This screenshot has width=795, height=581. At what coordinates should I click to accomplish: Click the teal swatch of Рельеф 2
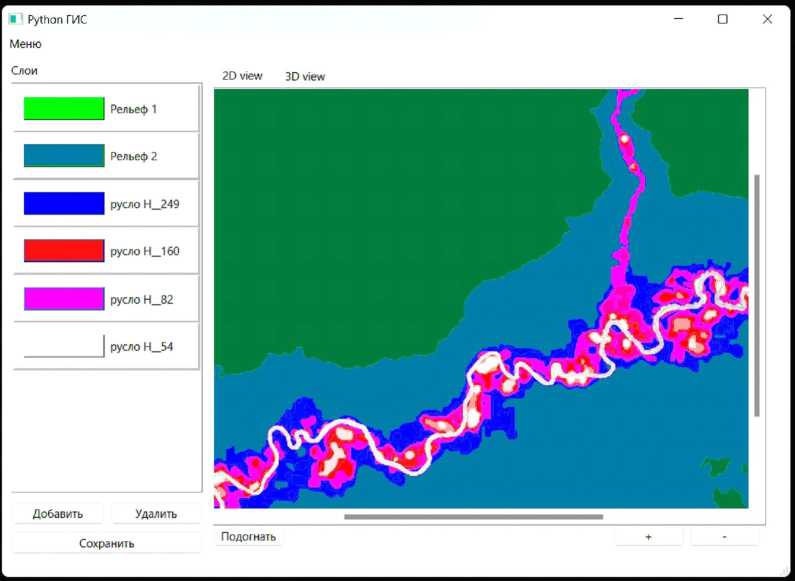tap(64, 156)
